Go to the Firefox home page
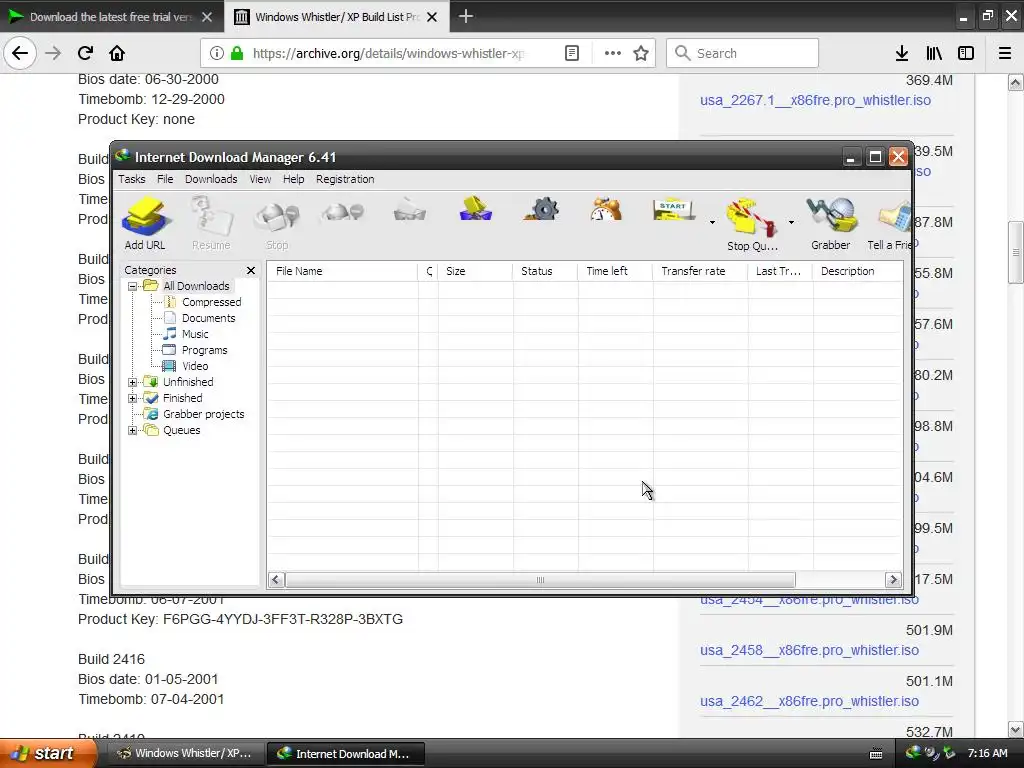 [x=117, y=54]
